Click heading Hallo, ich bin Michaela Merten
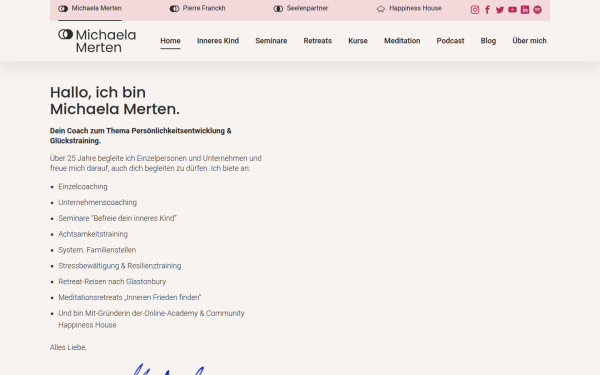This screenshot has height=375, width=600. 115,101
